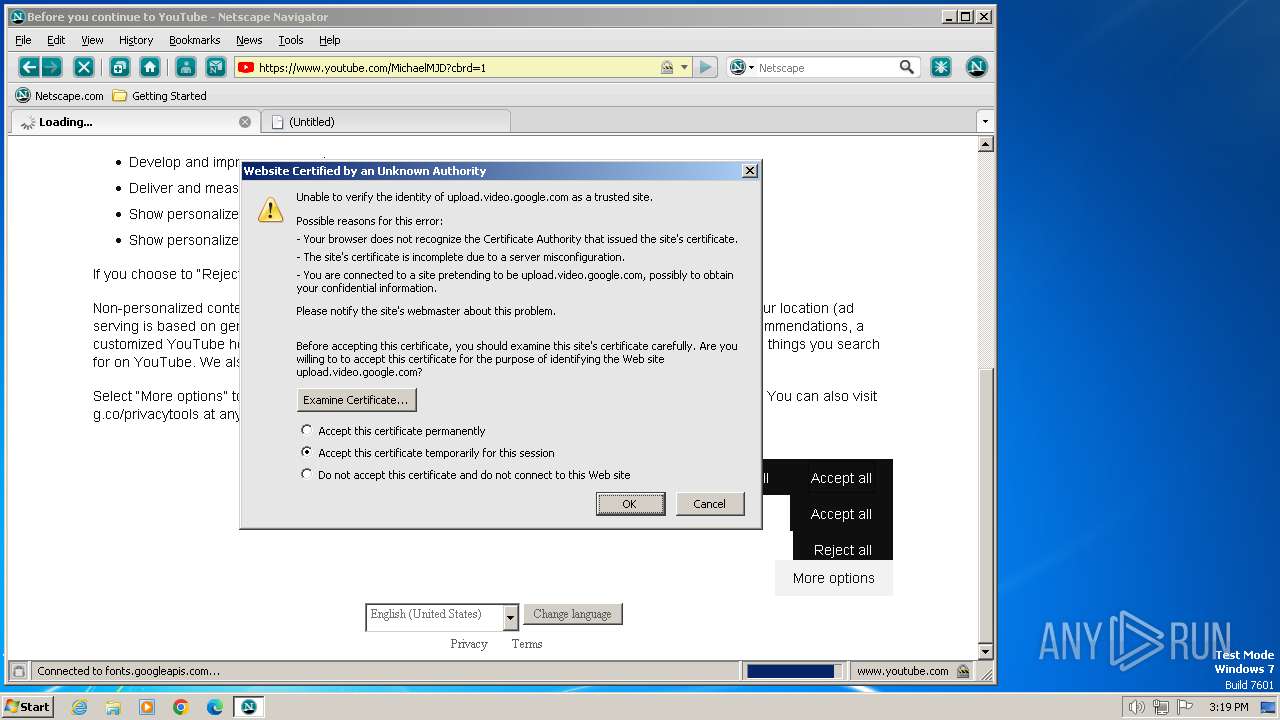Click the reload toolbar icon

pyautogui.click(x=119, y=67)
